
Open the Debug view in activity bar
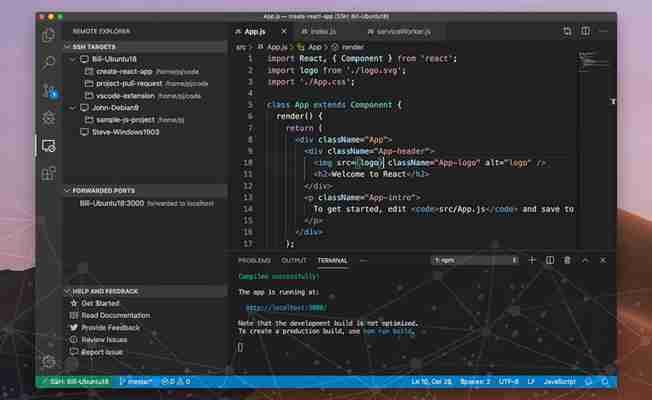pyautogui.click(x=48, y=119)
